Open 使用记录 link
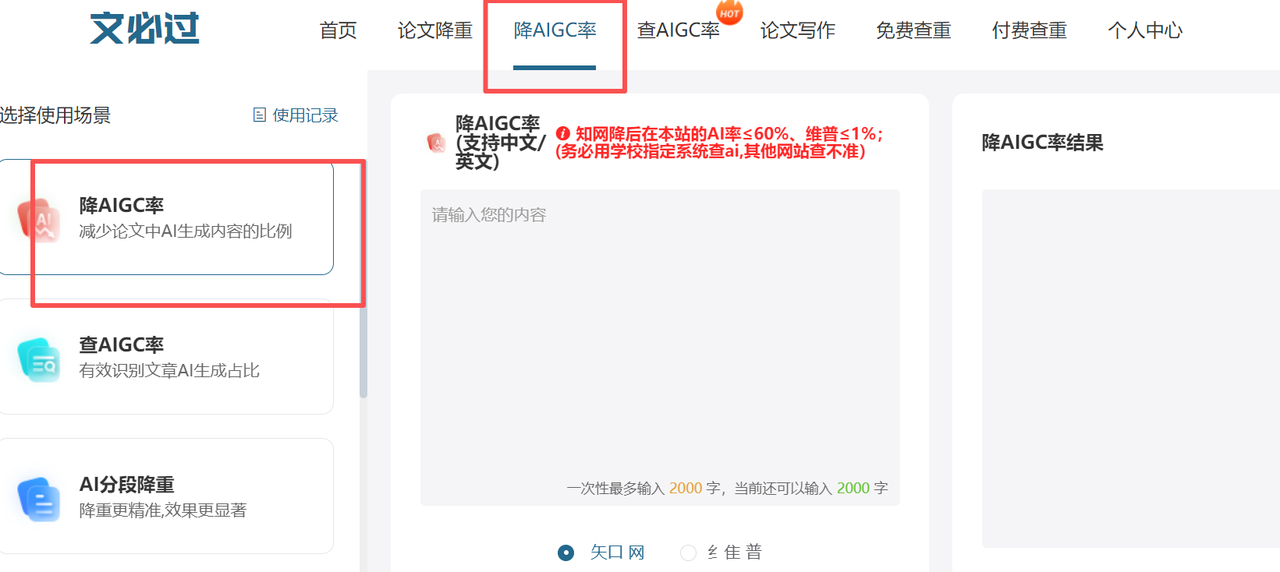This screenshot has width=1280, height=572. [x=296, y=115]
